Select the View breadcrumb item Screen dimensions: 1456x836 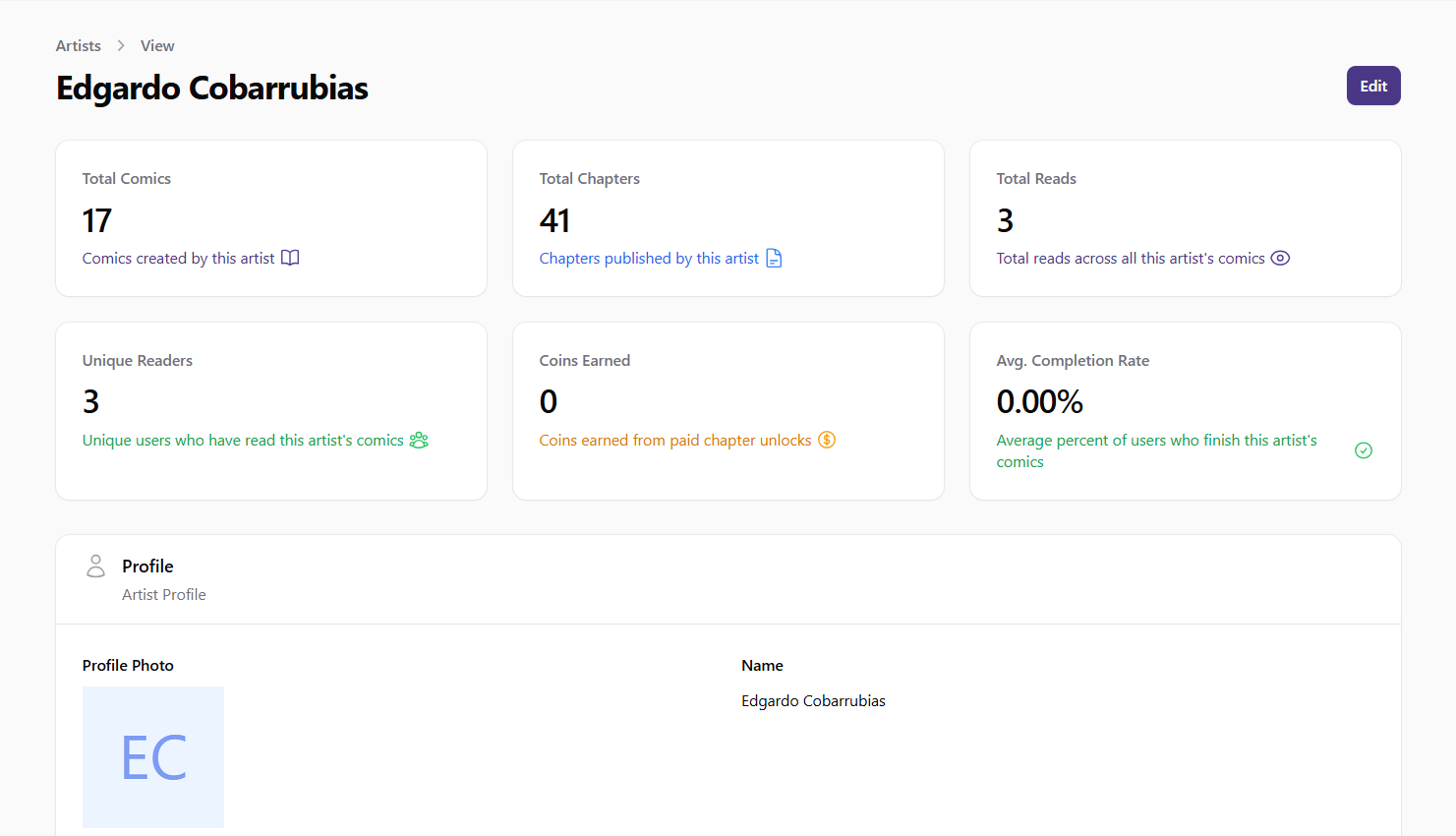(157, 45)
